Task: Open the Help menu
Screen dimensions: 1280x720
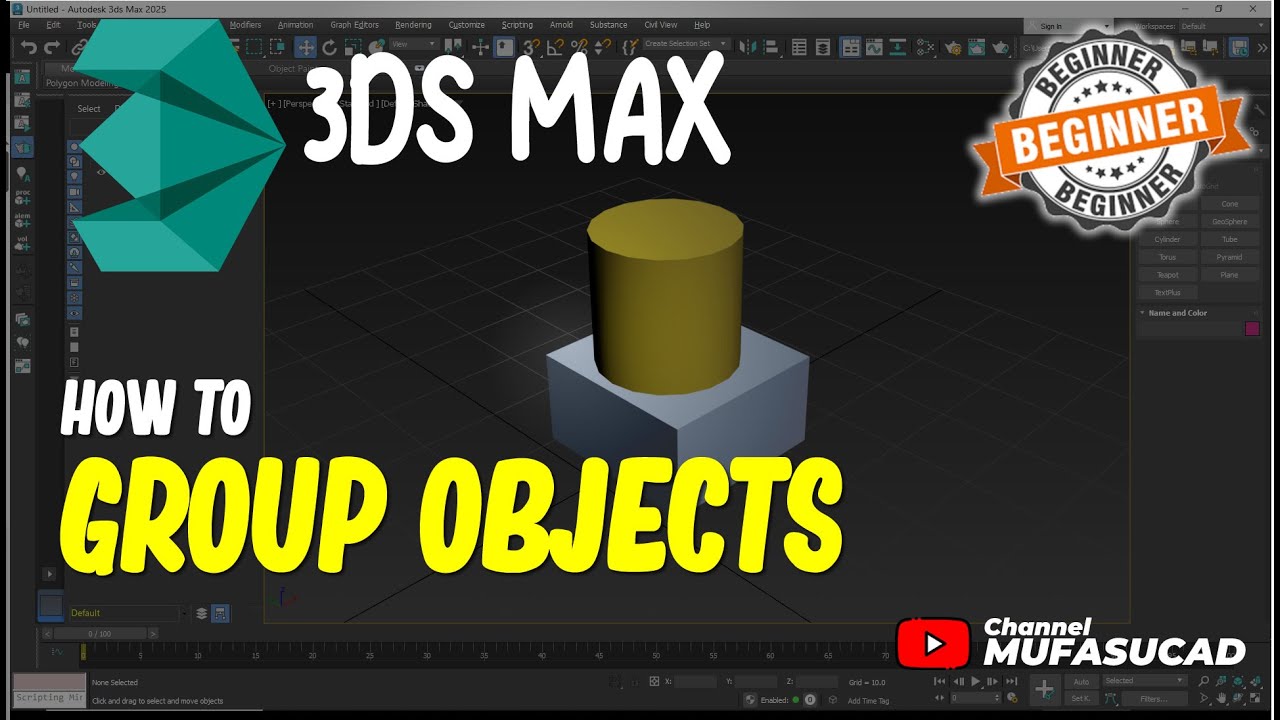Action: pyautogui.click(x=702, y=25)
